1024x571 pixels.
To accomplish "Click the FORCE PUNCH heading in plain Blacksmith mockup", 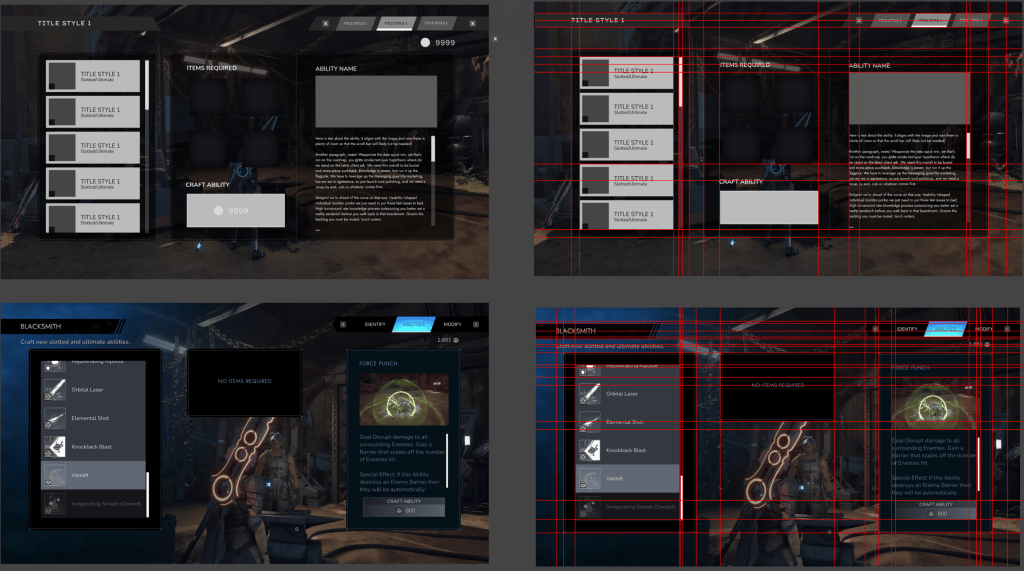I will (x=378, y=363).
